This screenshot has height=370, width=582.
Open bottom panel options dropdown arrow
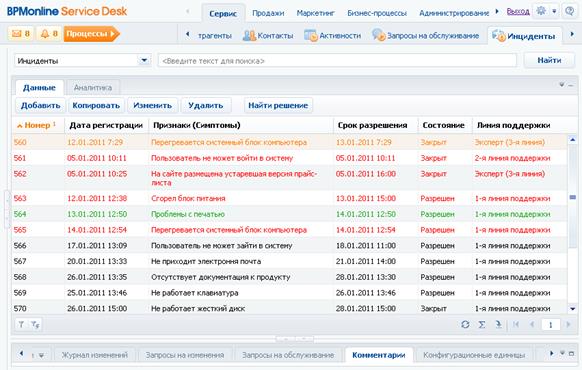pos(563,353)
